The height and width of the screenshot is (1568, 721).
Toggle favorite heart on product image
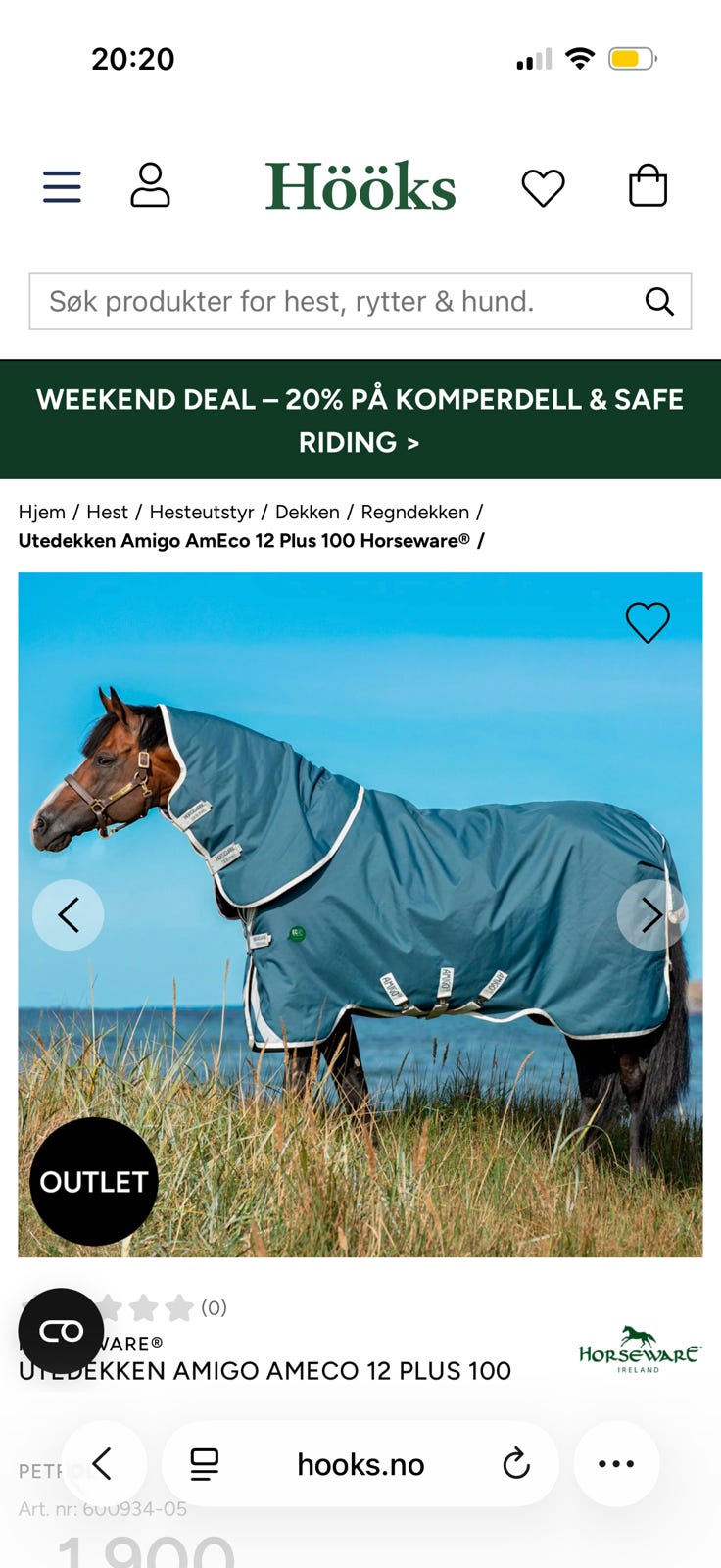(x=648, y=621)
